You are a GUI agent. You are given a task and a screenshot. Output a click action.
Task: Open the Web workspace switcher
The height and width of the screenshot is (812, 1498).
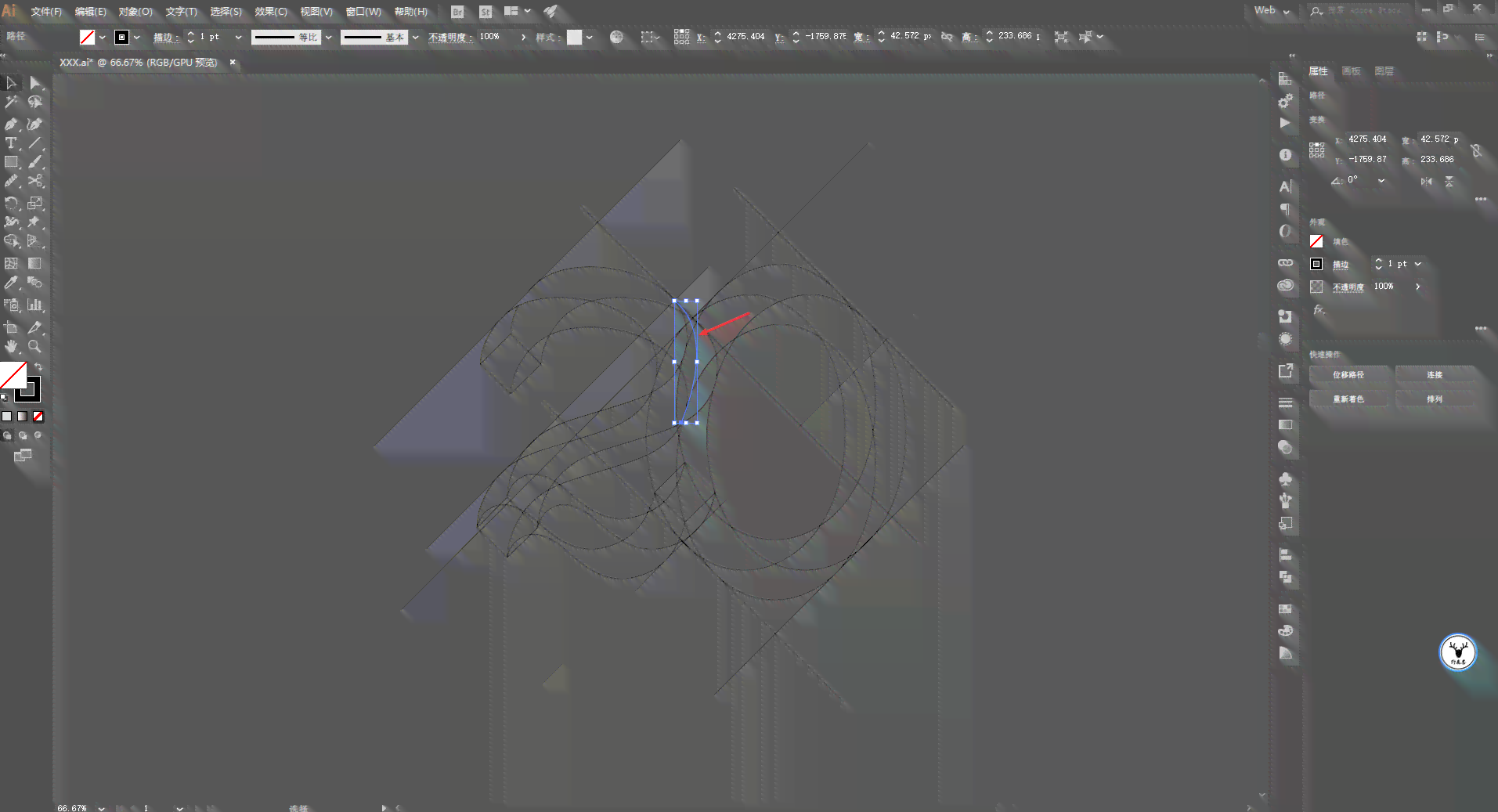[1272, 11]
